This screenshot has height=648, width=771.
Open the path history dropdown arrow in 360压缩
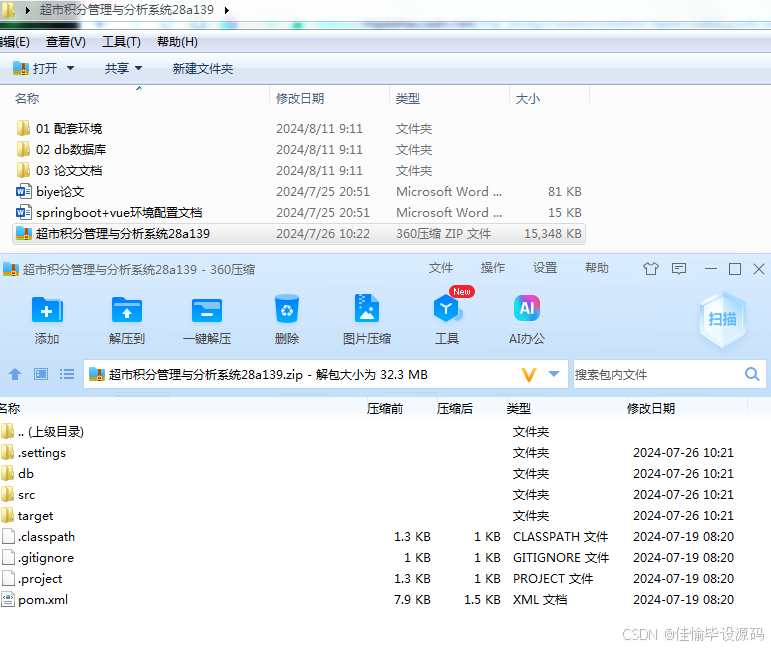[554, 374]
